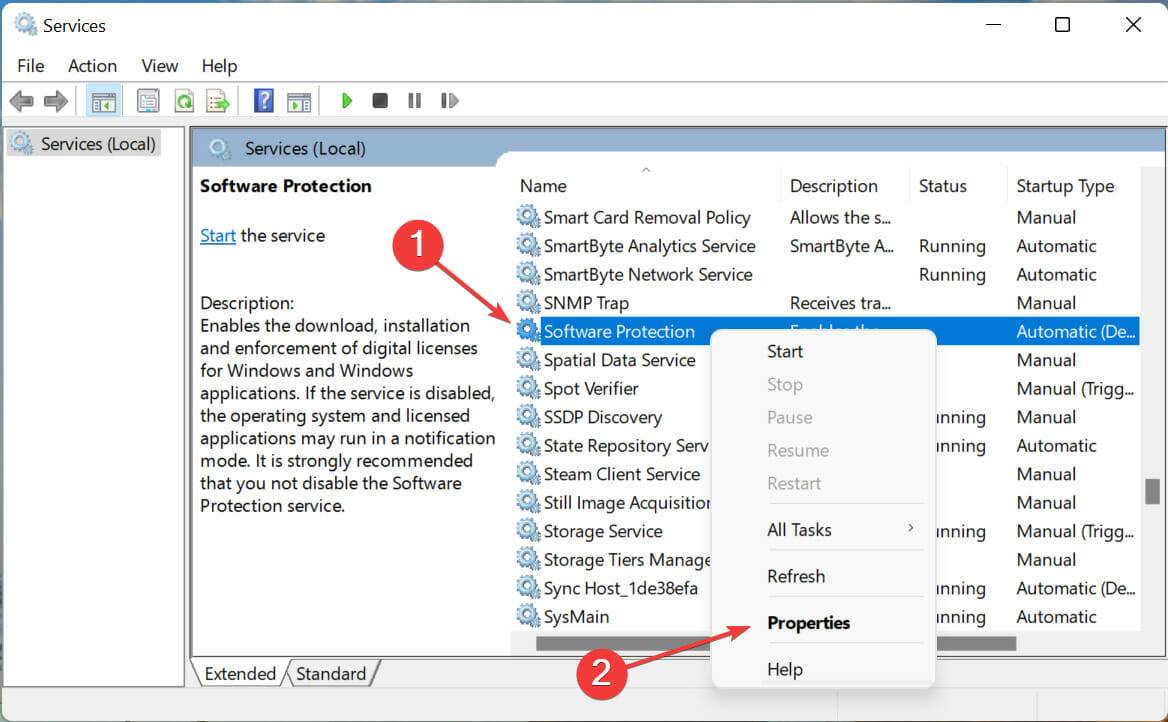
Task: Click gear icon beside SNMP Trap
Action: point(528,302)
